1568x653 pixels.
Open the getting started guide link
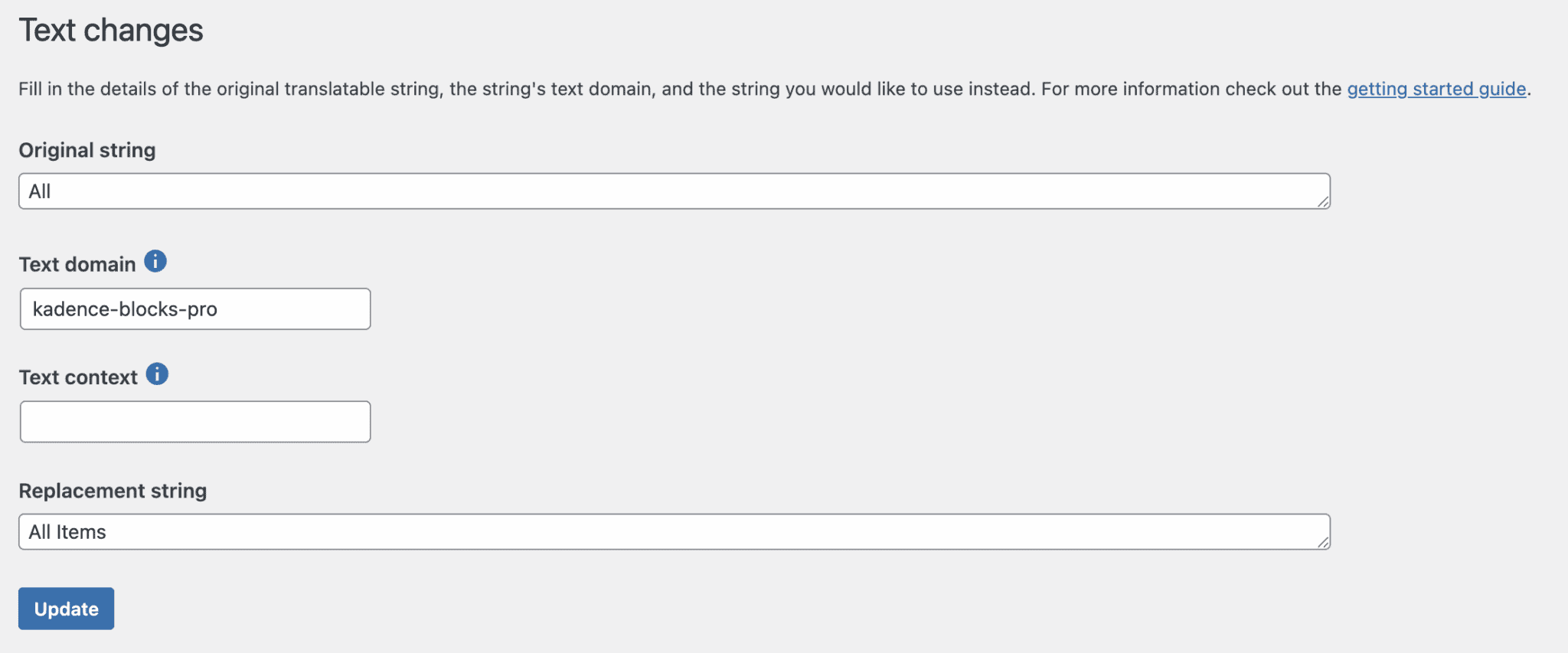(x=1436, y=89)
